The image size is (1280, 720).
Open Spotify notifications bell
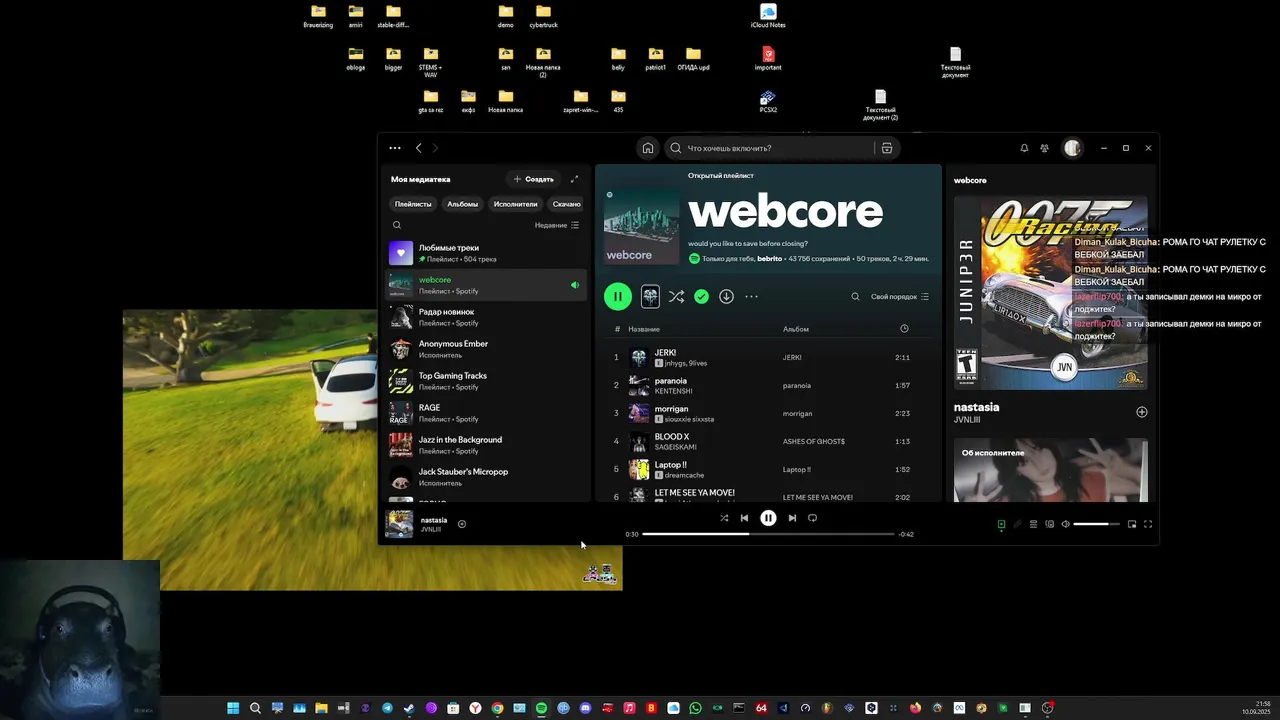[x=1024, y=148]
